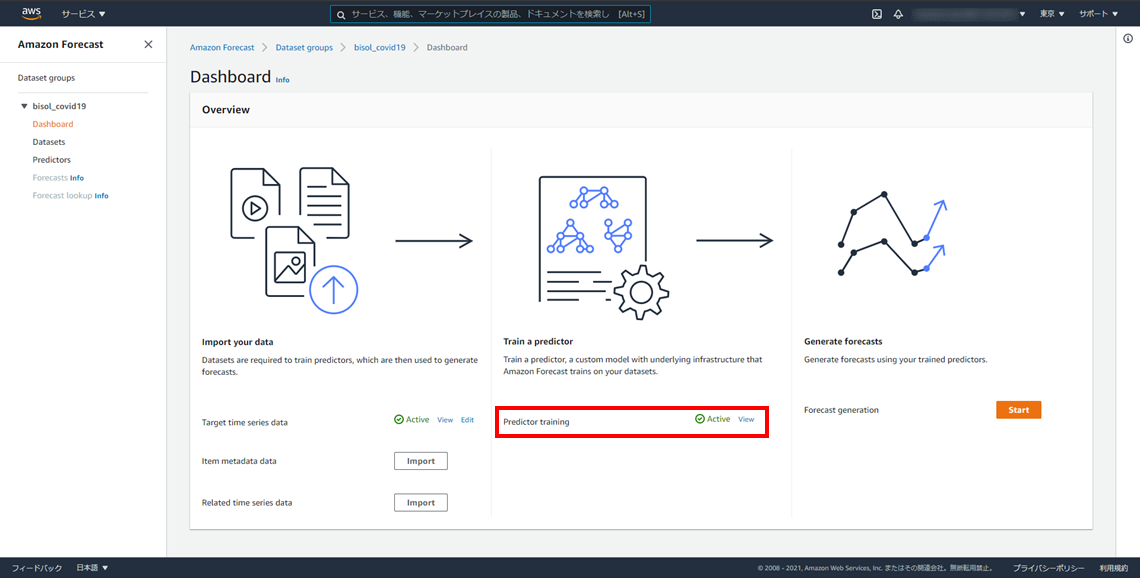Open the 日本語 language selector

92,568
